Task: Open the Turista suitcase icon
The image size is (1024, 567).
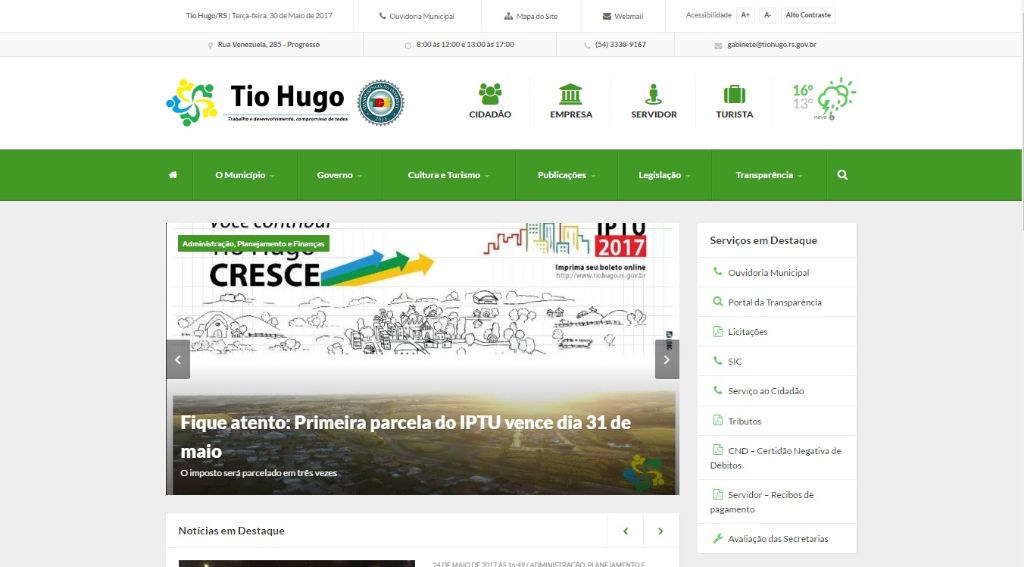Action: [x=734, y=94]
